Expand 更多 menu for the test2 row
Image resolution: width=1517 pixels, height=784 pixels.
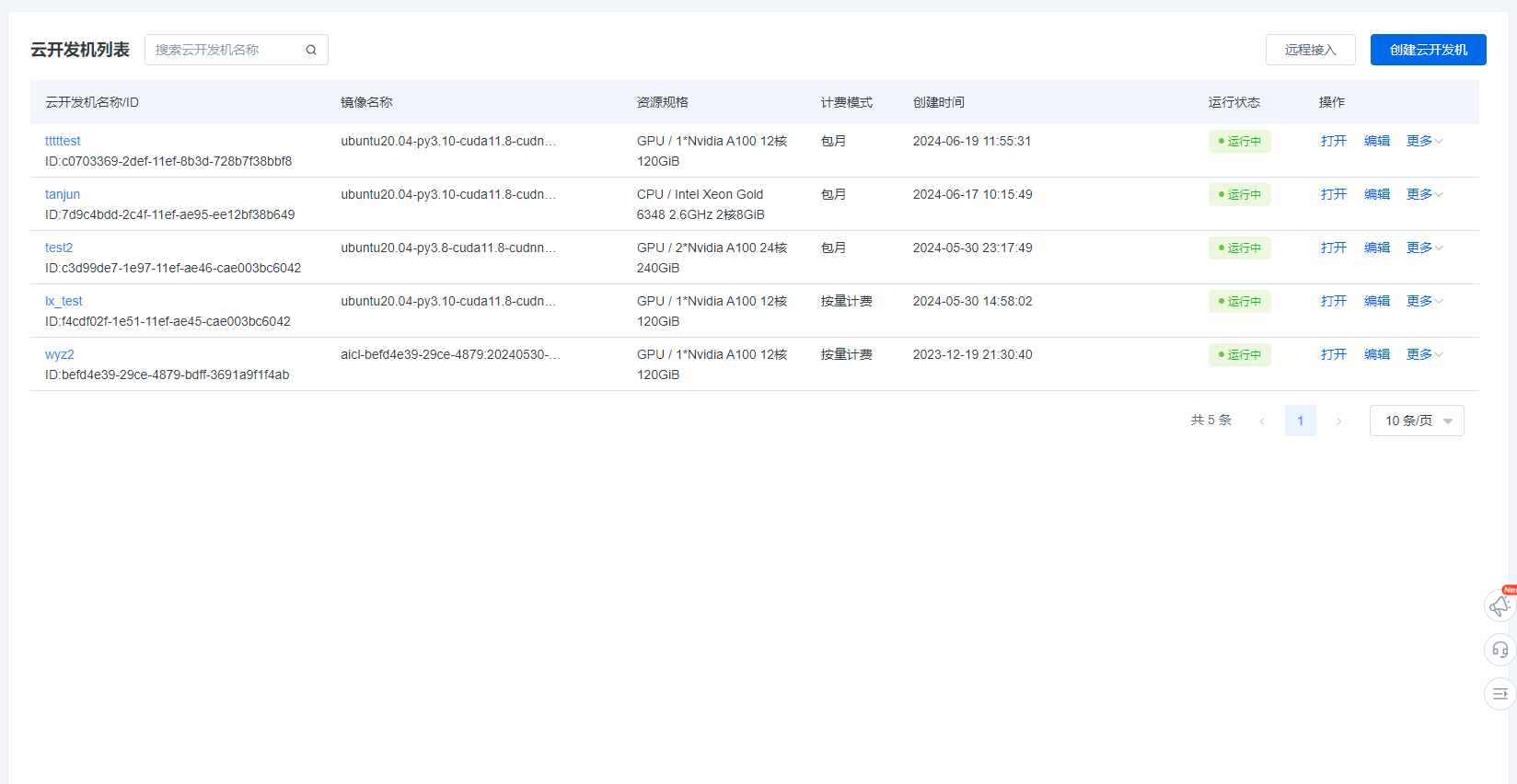(1424, 248)
